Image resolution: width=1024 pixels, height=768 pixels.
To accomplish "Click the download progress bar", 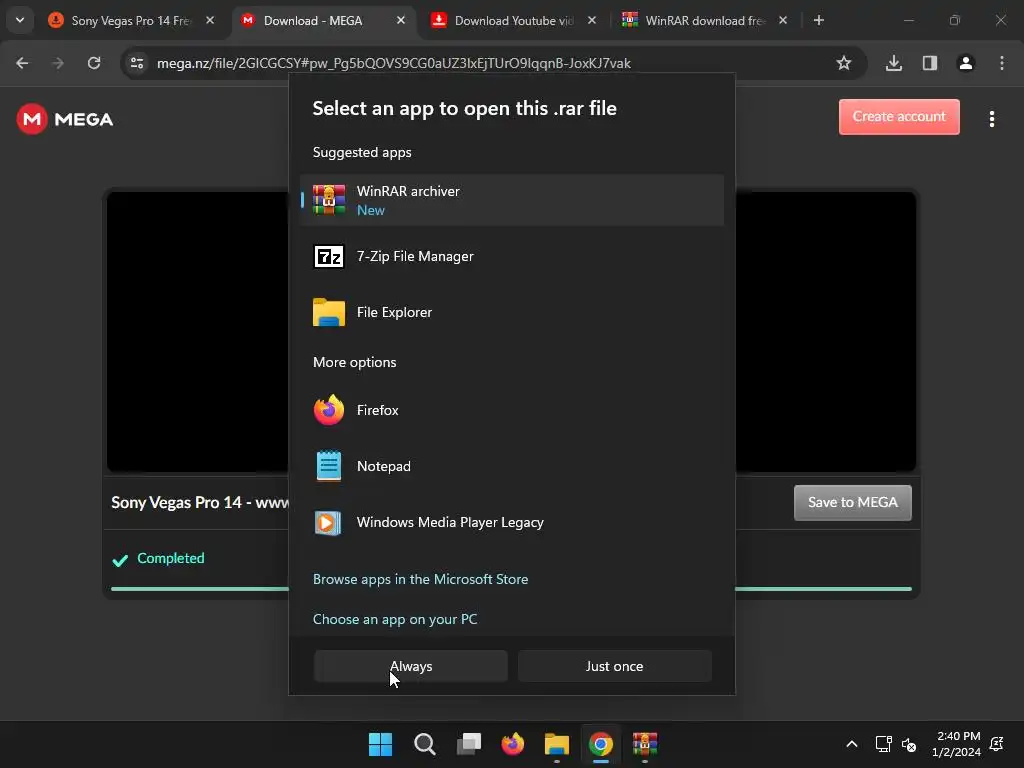I will [x=511, y=589].
